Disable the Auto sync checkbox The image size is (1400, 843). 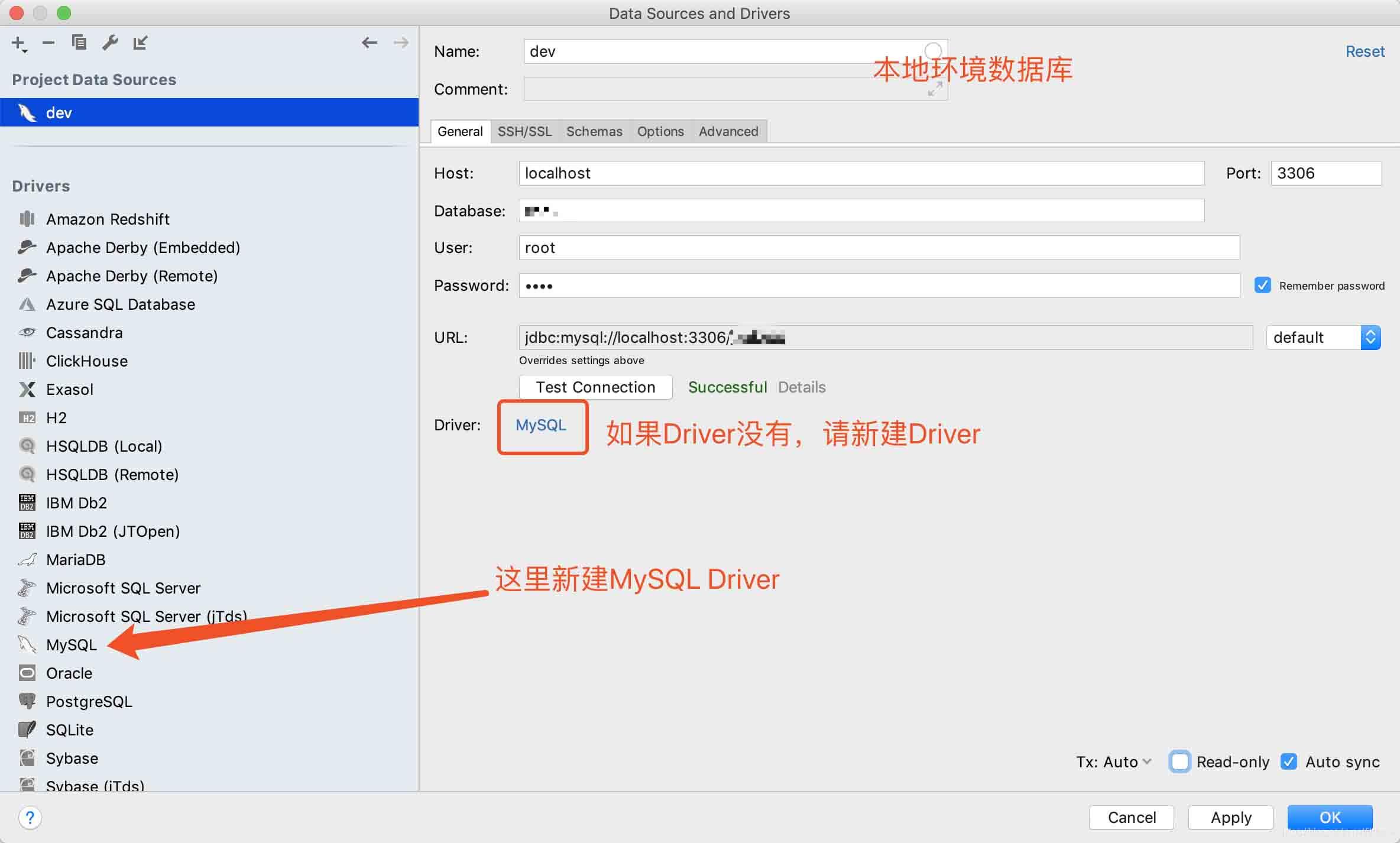[1289, 761]
